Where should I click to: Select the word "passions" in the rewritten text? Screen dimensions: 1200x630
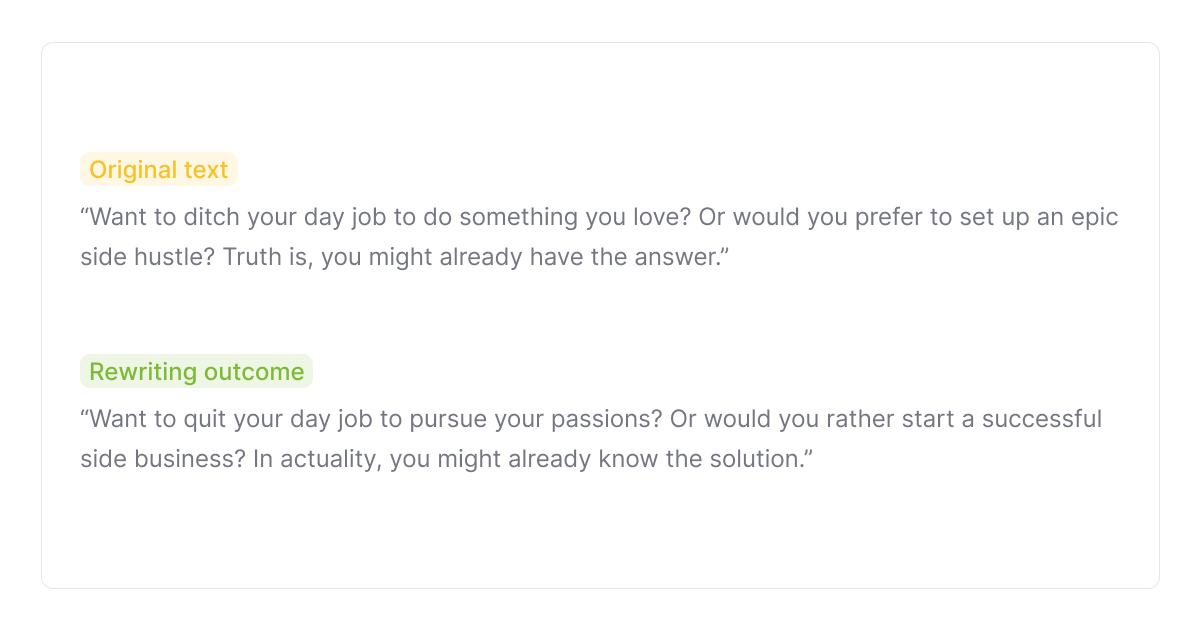[x=607, y=419]
